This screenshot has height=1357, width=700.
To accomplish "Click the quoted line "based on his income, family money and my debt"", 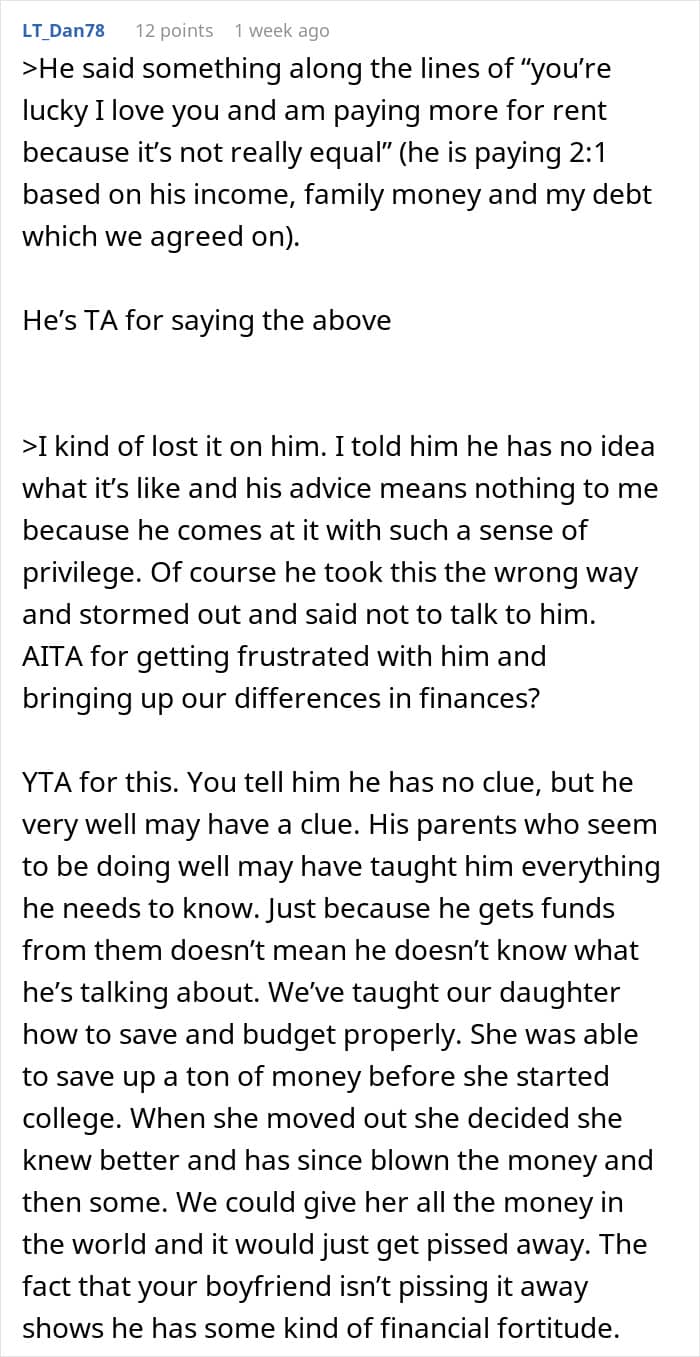I will click(x=336, y=196).
